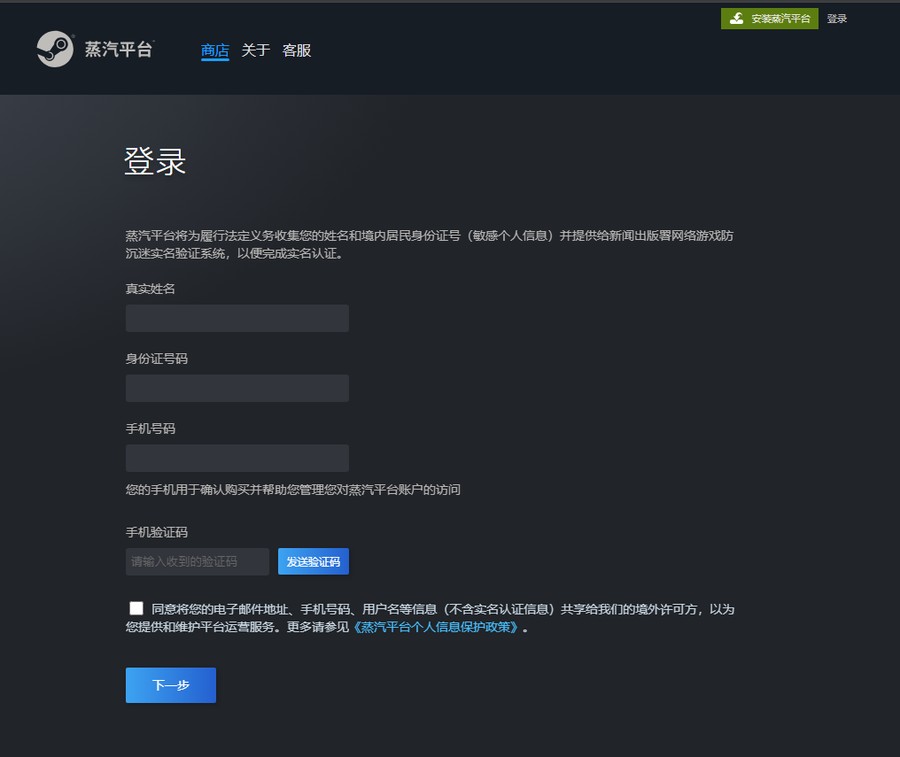Click the 手机验证码 field label
Screen dimensions: 900x757
pyautogui.click(x=157, y=532)
